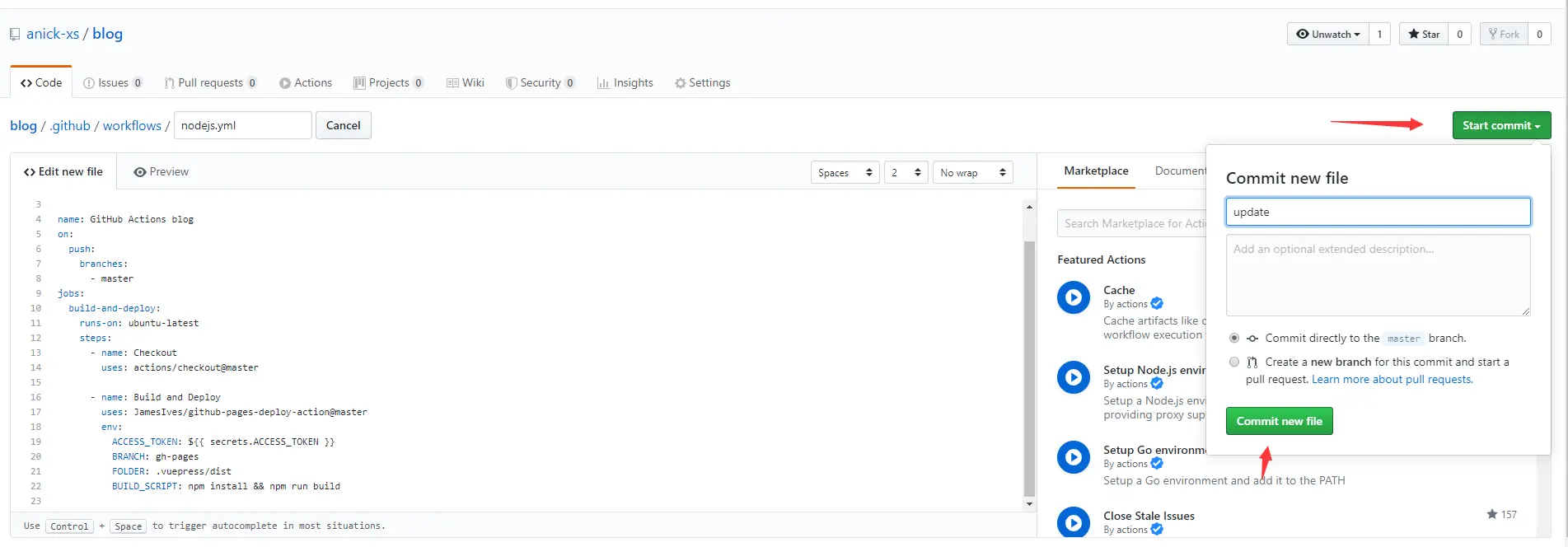Viewport: 1568px width, 547px height.
Task: Open the Issues tab
Action: click(113, 82)
